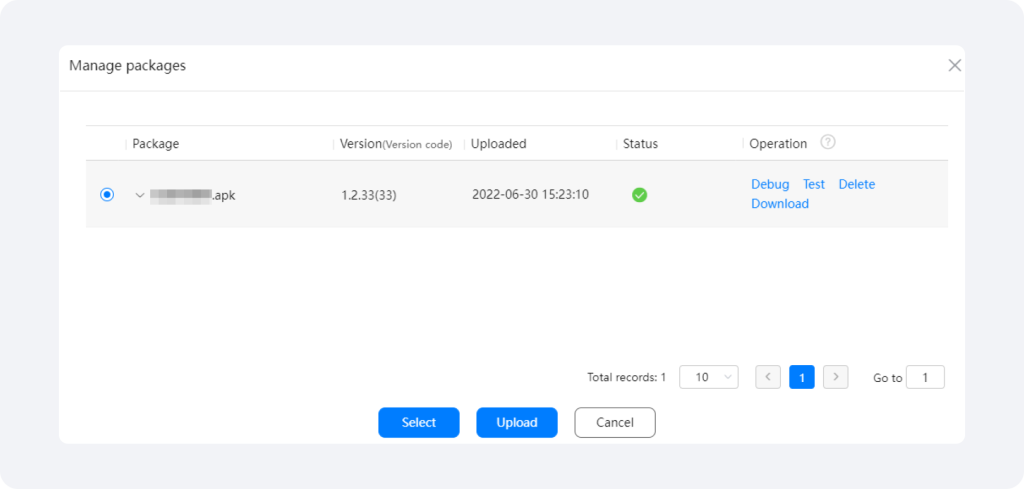Close the Manage packages dialog

[954, 65]
